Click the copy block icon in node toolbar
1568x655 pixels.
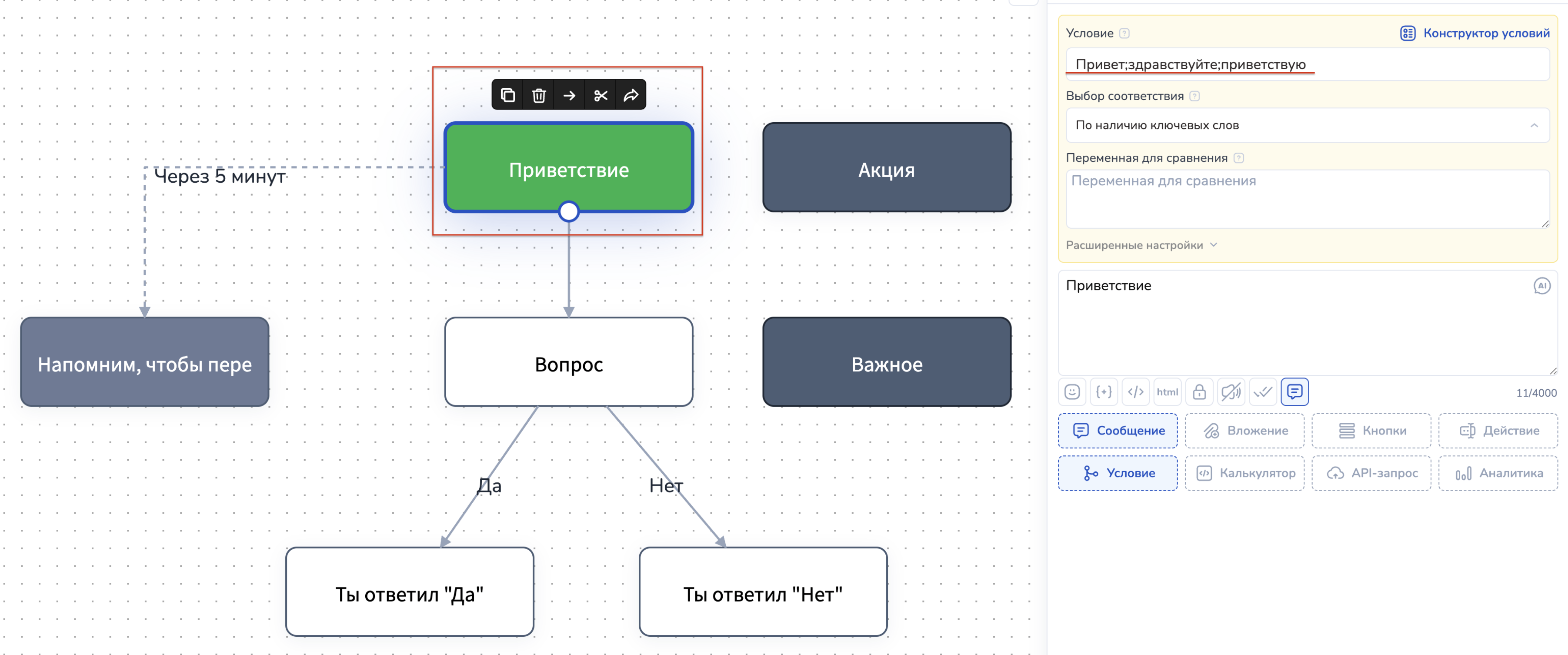click(x=507, y=96)
